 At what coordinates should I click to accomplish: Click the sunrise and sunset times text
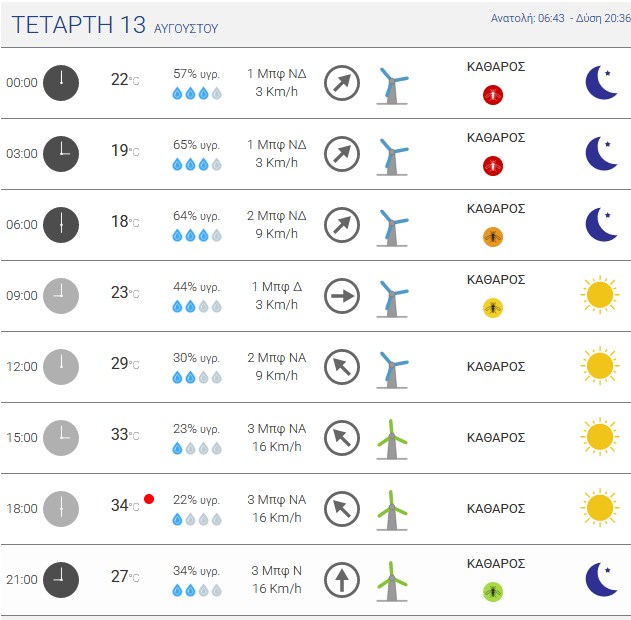pyautogui.click(x=561, y=18)
